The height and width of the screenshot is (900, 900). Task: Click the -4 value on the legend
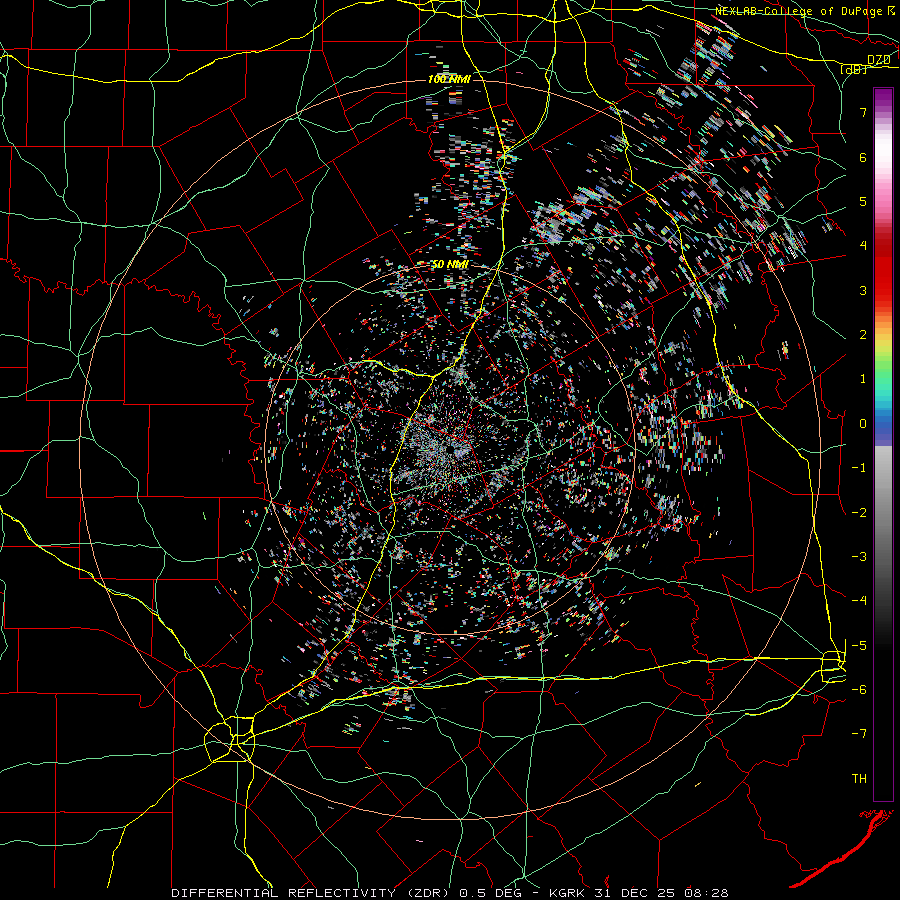point(859,601)
